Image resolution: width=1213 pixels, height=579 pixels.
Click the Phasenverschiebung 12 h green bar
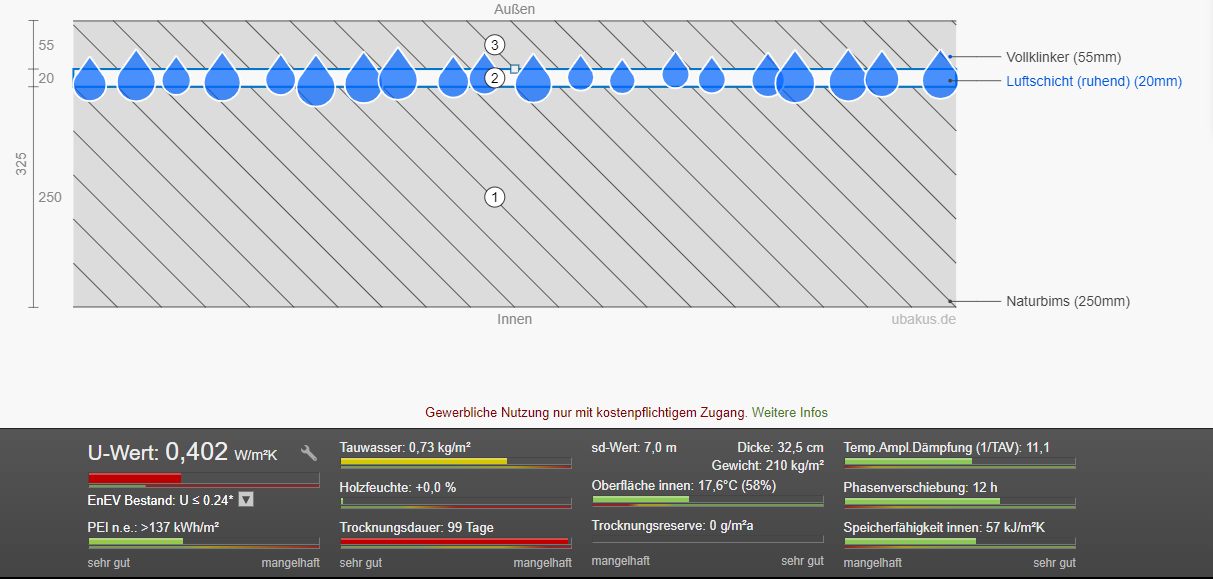tap(922, 502)
